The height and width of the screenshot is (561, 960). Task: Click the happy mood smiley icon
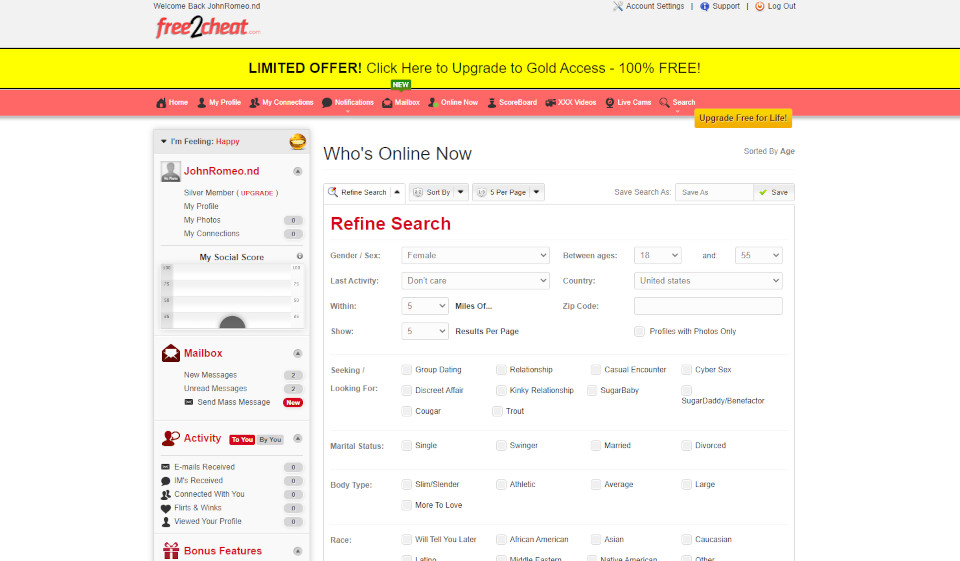pyautogui.click(x=297, y=142)
